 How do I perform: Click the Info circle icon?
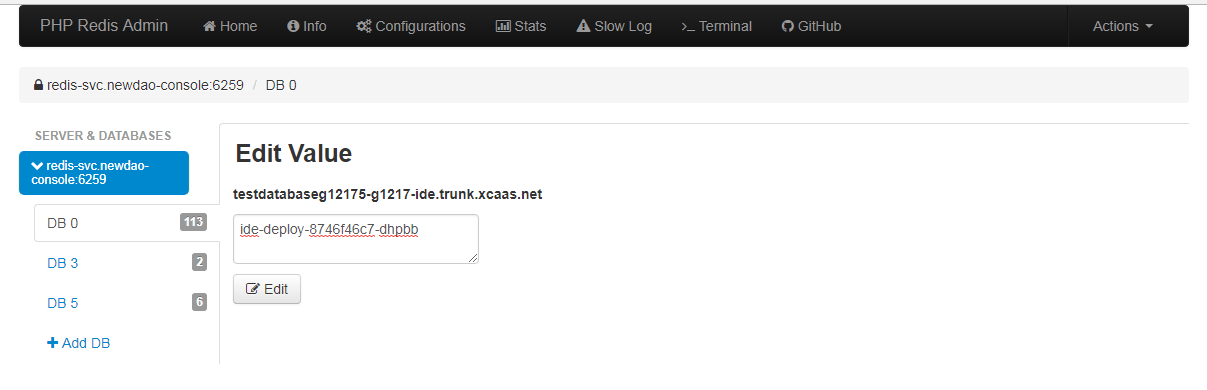tap(293, 27)
